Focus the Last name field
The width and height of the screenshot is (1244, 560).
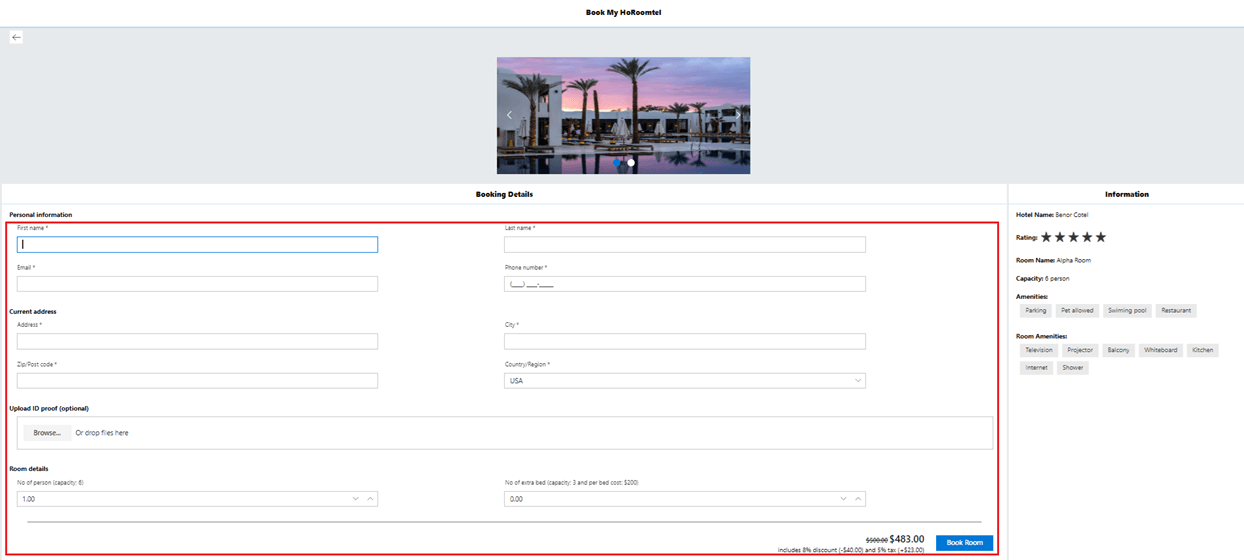(684, 245)
